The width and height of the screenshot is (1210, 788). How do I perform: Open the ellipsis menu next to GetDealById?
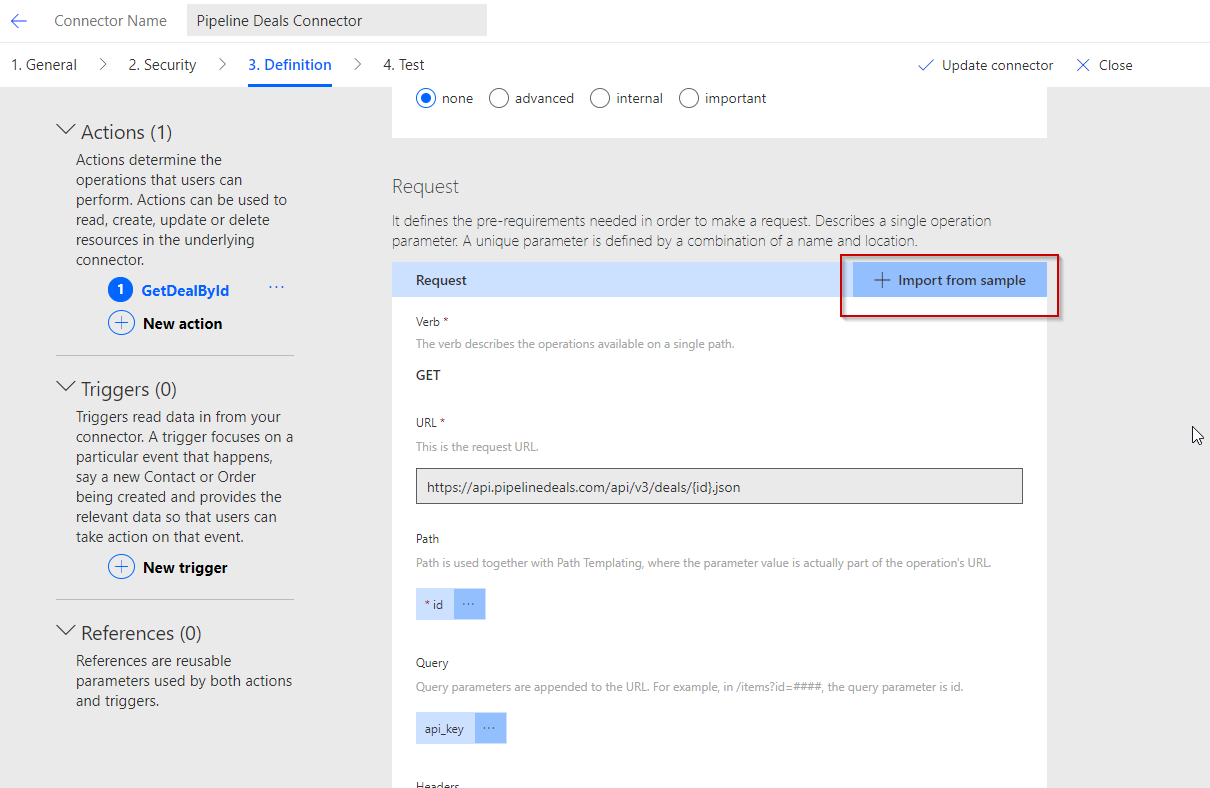tap(277, 288)
